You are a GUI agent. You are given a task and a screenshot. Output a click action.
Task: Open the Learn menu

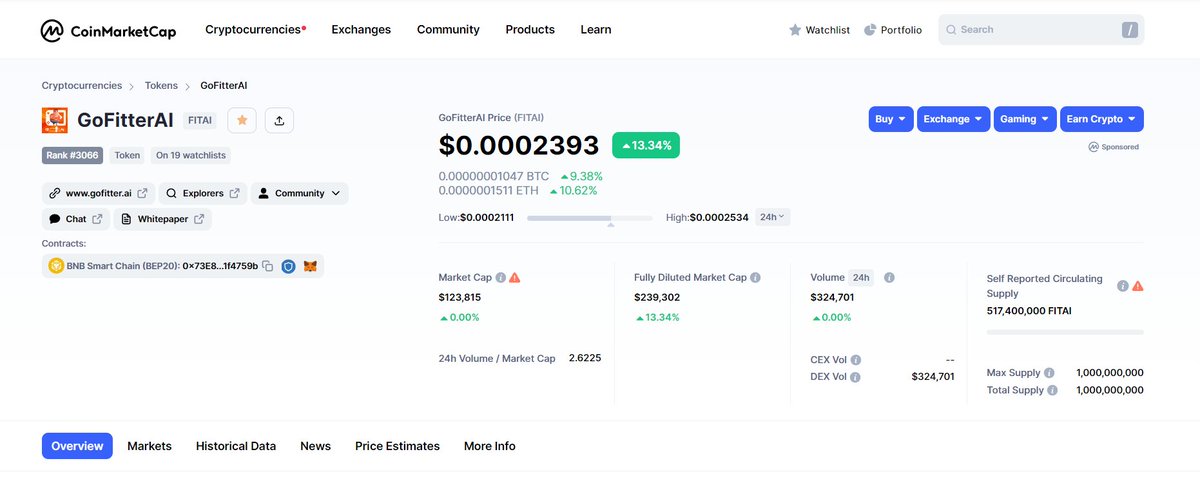(596, 30)
